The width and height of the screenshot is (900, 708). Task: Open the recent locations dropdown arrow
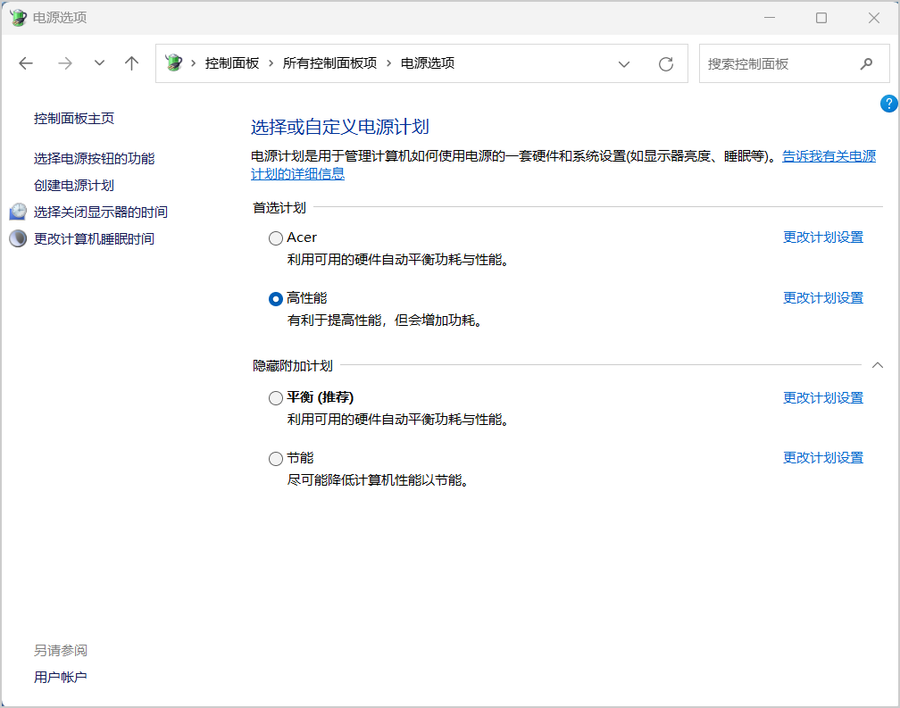pos(99,63)
